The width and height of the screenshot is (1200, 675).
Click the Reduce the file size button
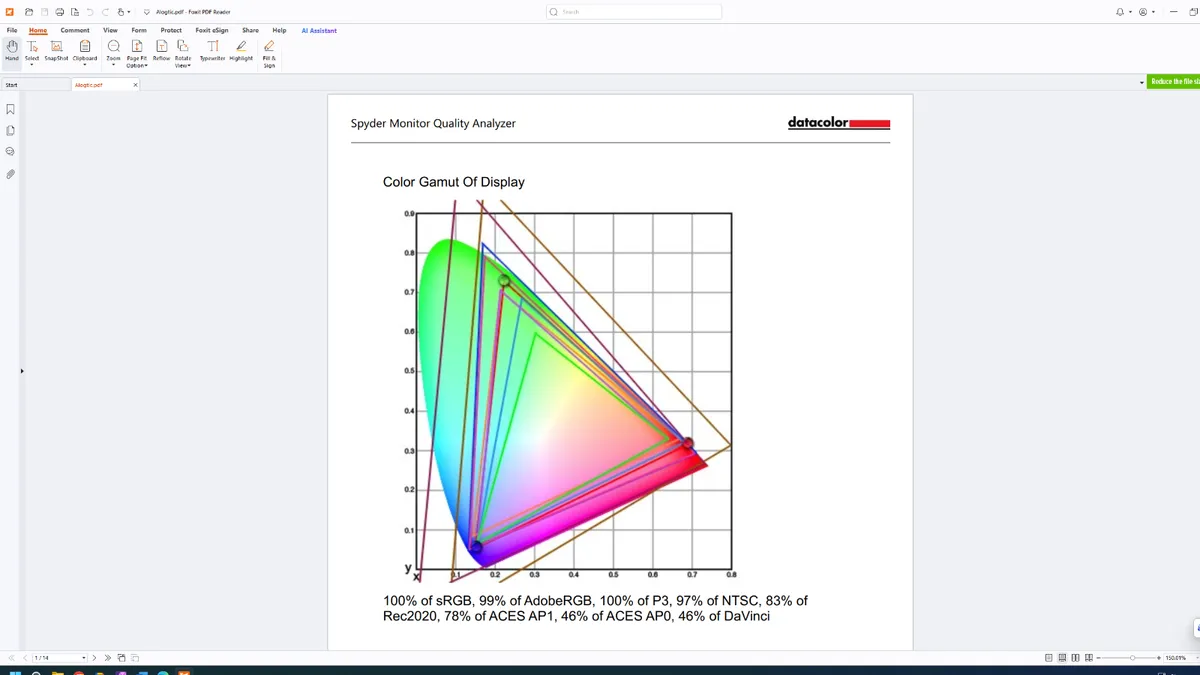point(1173,81)
